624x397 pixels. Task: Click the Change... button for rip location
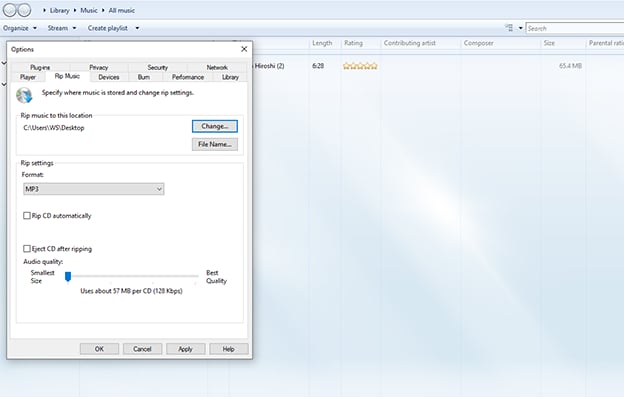pos(215,126)
